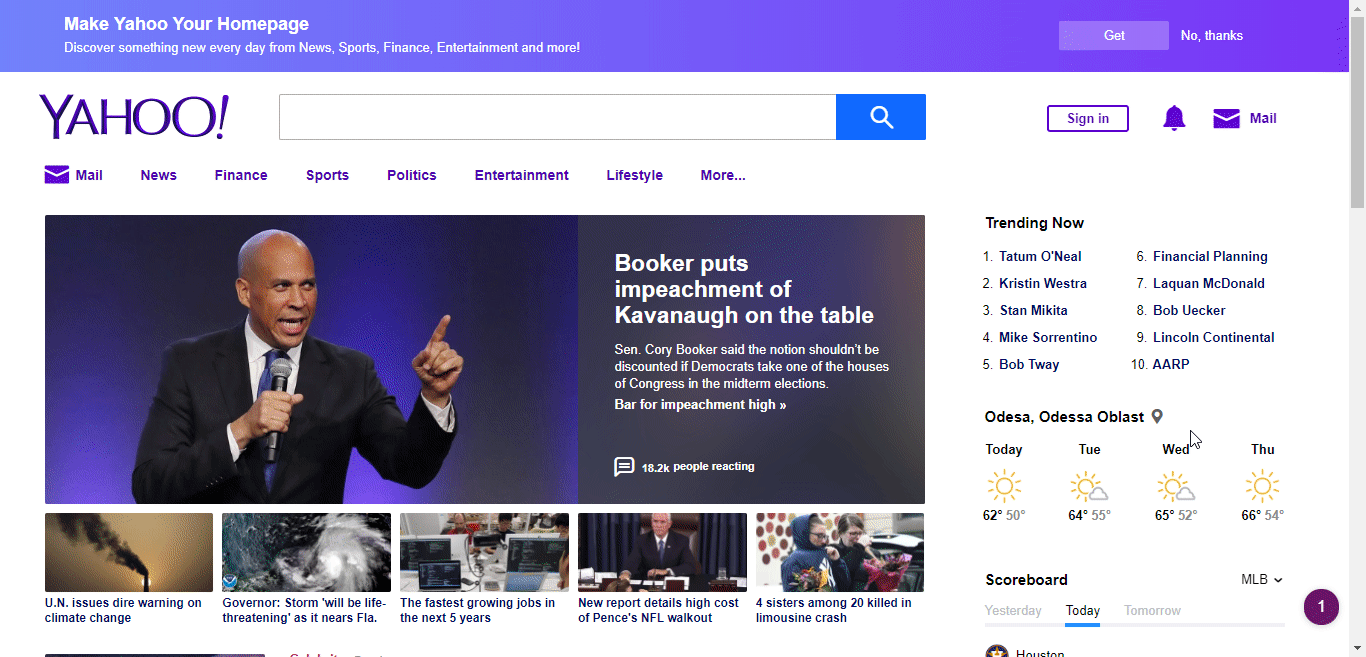Screen dimensions: 1366x657
Task: Select trending topic Stan Mikita
Action: pos(1034,310)
